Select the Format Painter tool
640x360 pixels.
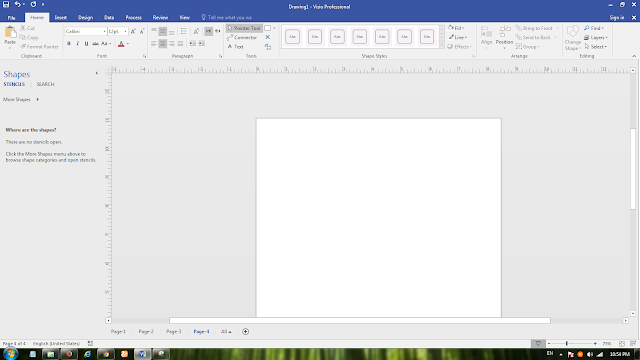[39, 47]
